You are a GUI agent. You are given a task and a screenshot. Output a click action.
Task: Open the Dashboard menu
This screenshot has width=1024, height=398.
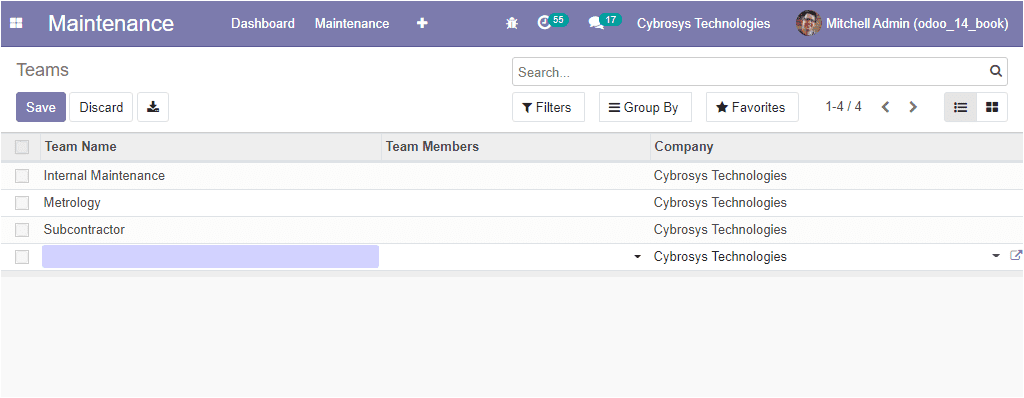[x=263, y=24]
